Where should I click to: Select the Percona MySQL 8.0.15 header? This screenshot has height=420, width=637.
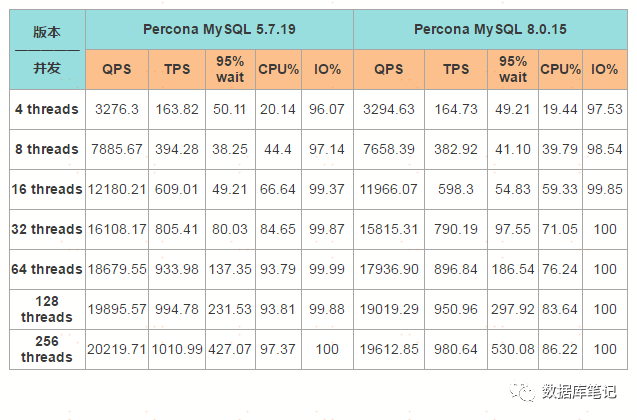click(490, 29)
